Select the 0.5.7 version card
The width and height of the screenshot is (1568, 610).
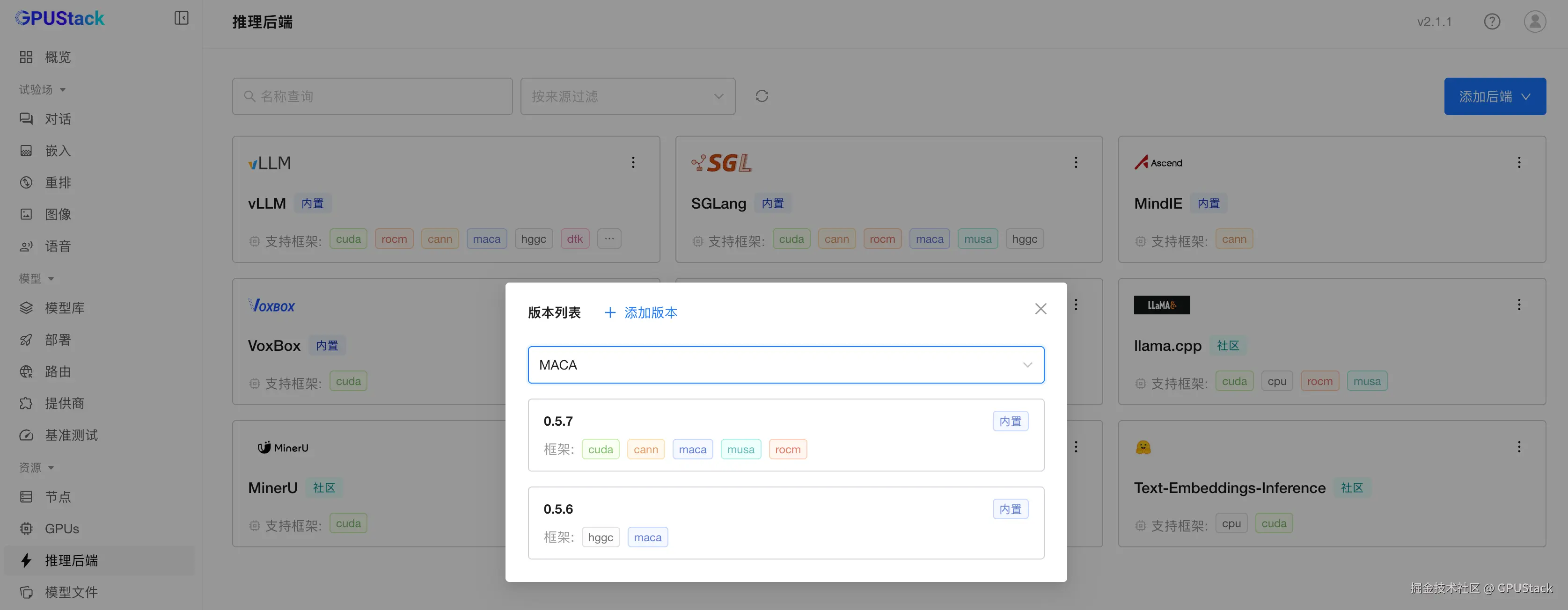pos(785,434)
